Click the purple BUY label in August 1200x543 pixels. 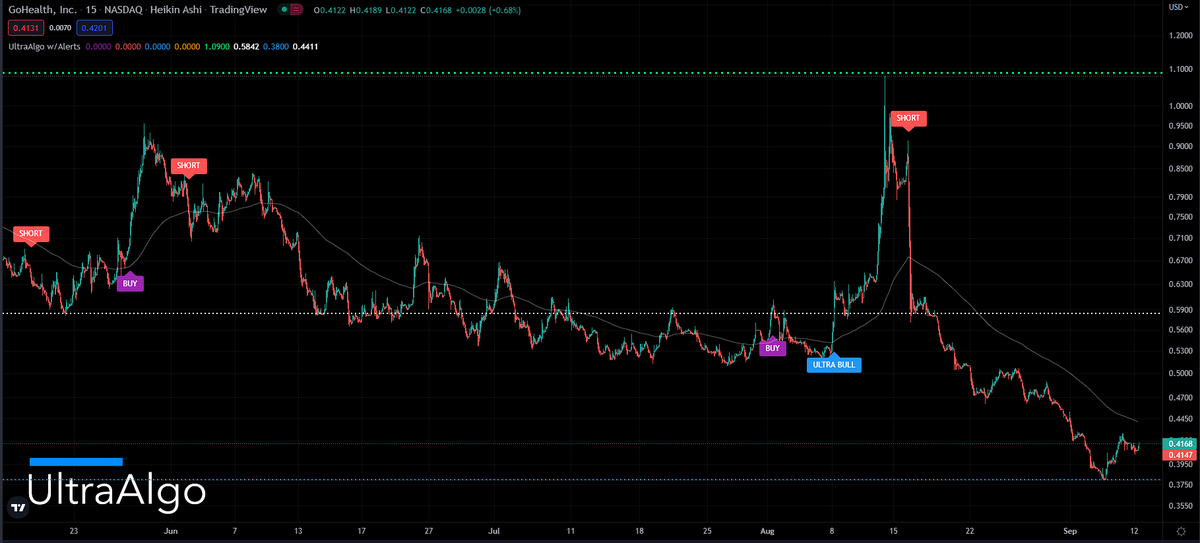(772, 348)
